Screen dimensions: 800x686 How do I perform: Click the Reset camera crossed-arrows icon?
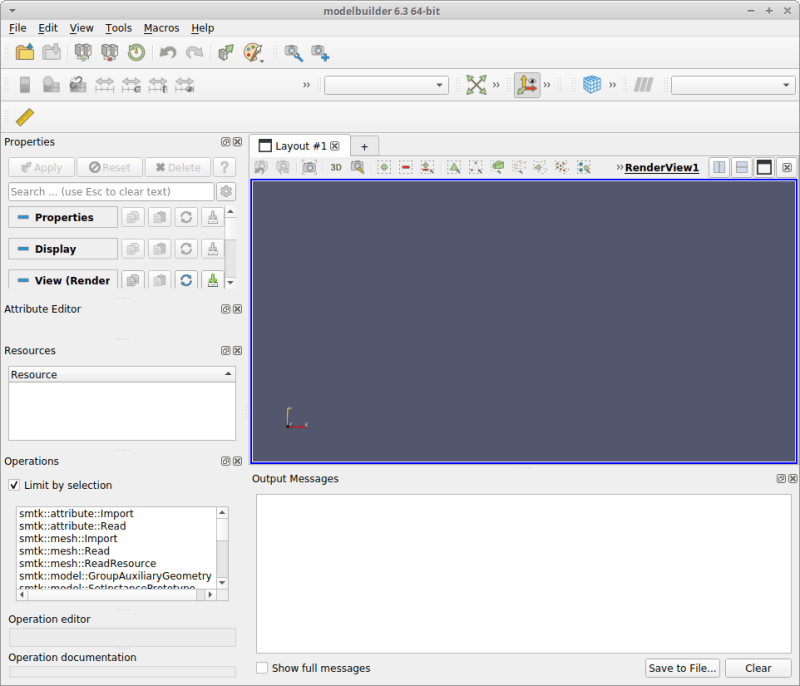476,85
